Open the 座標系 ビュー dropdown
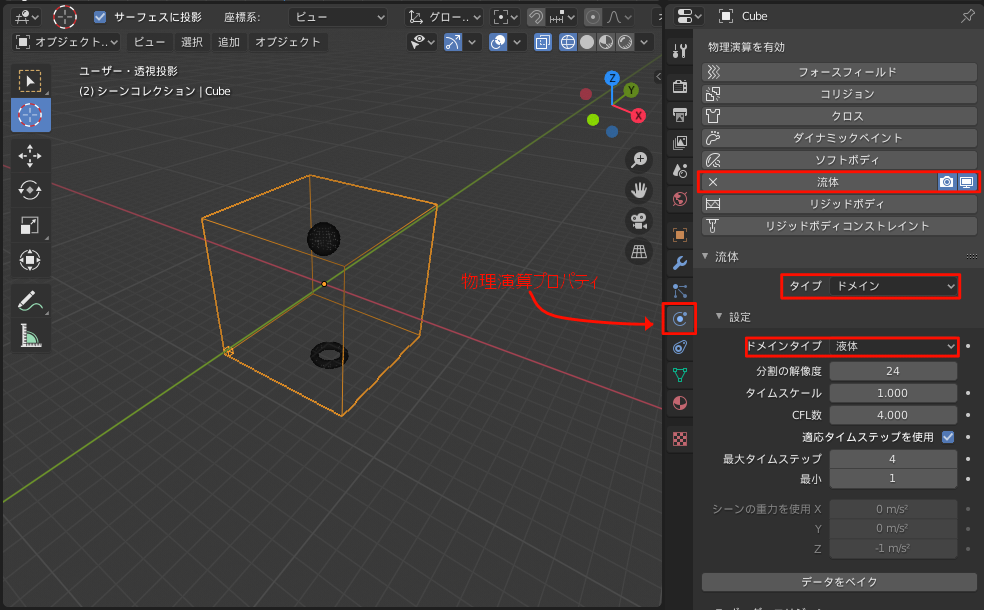Screen dimensions: 984x610 pos(338,17)
